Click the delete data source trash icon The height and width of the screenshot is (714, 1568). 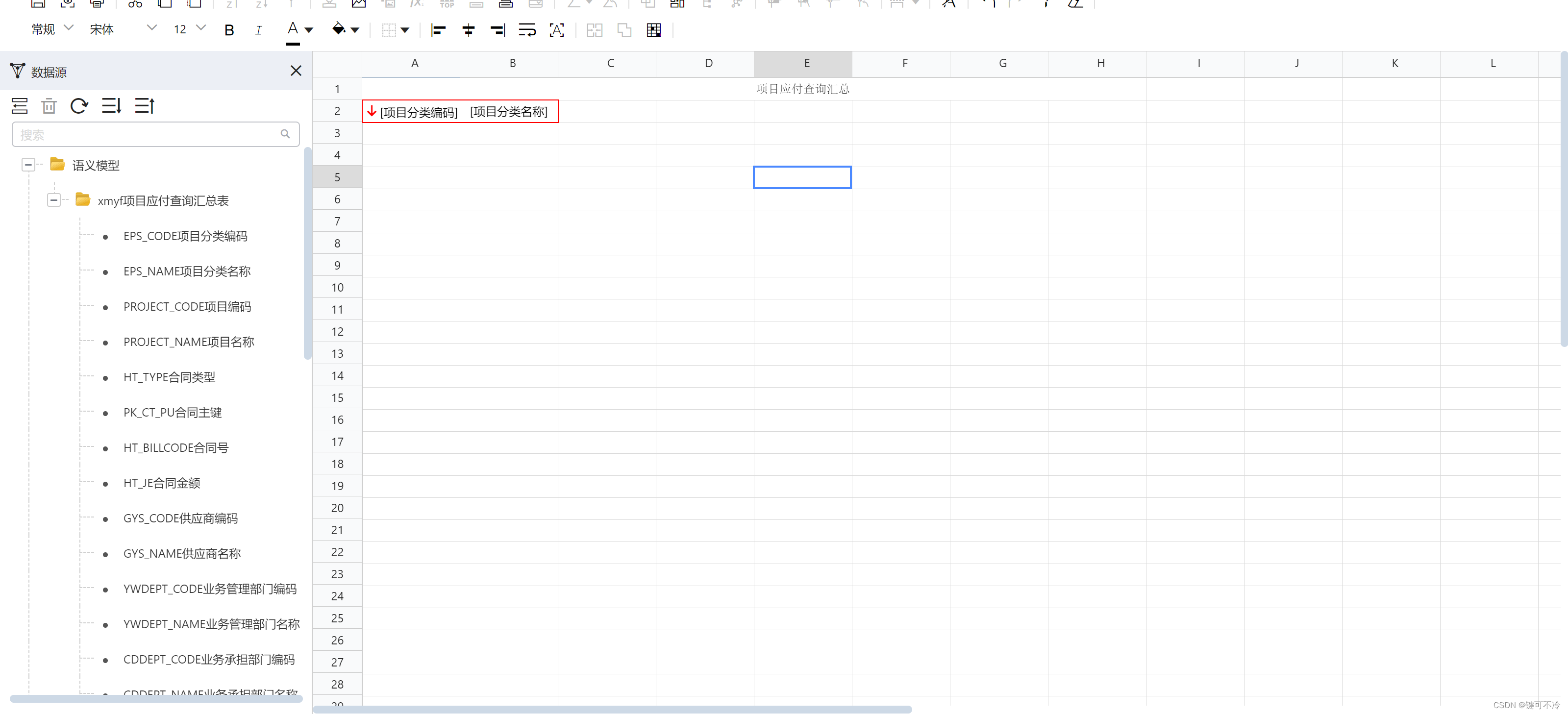tap(49, 106)
